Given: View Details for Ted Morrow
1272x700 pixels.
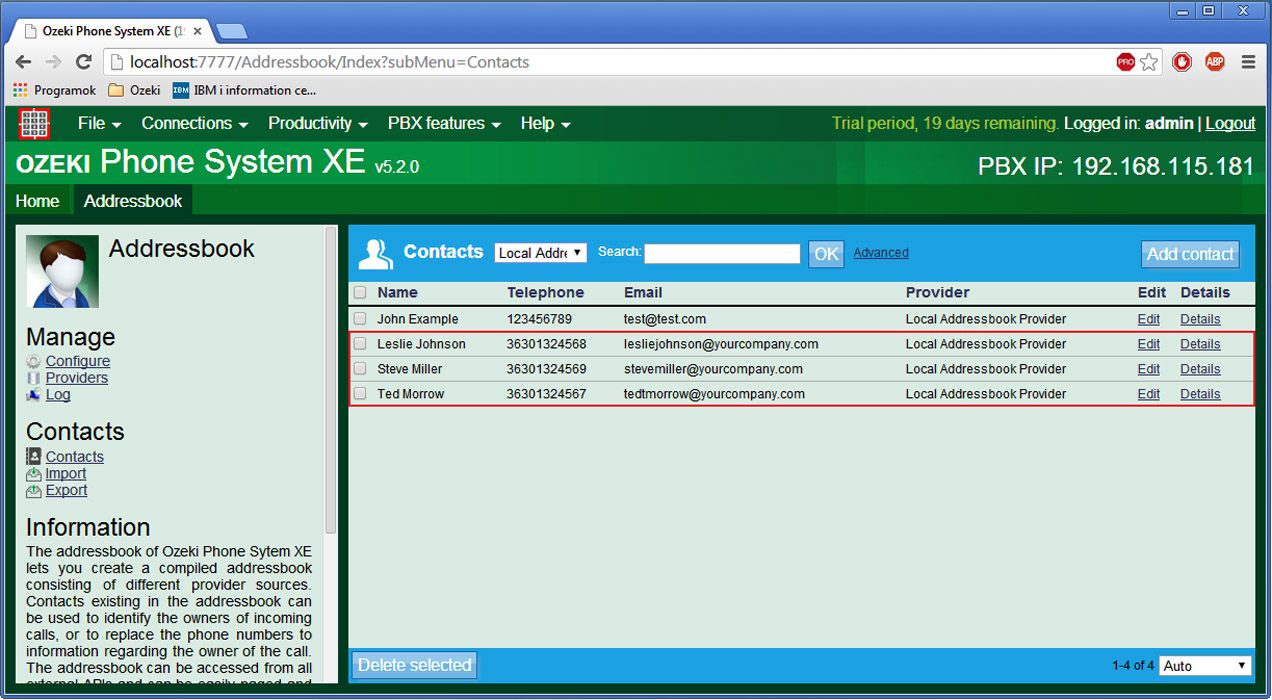Looking at the screenshot, I should (x=1200, y=394).
